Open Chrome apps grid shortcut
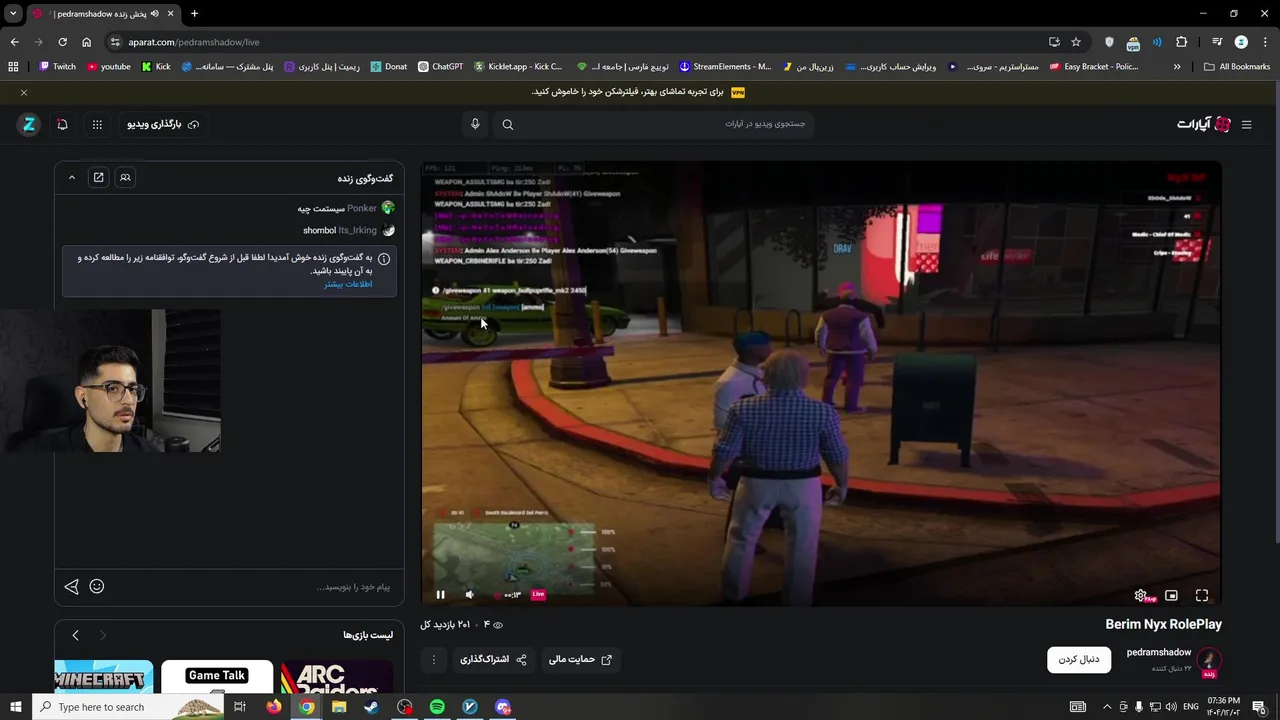The width and height of the screenshot is (1280, 720). pos(13,67)
